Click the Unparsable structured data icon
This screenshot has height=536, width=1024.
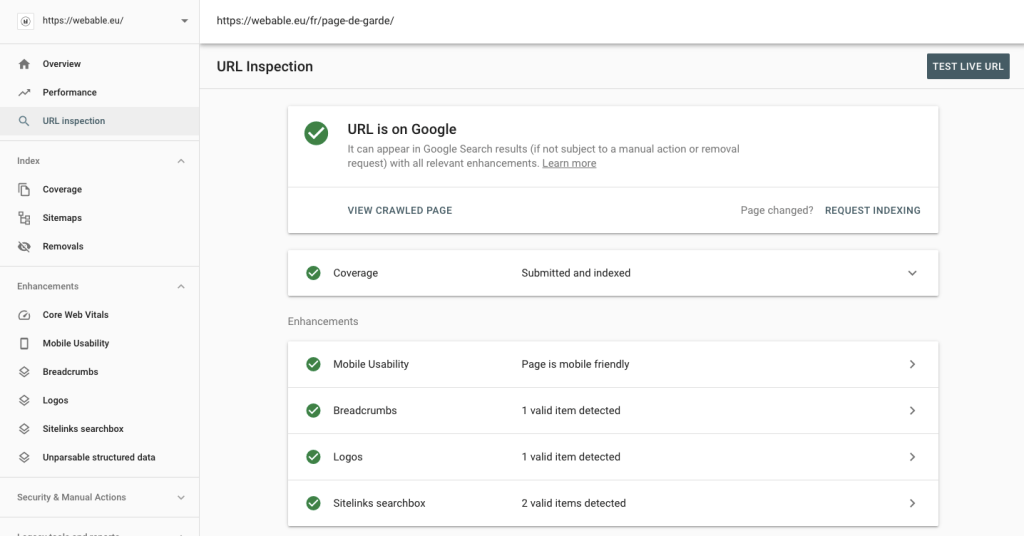click(24, 458)
